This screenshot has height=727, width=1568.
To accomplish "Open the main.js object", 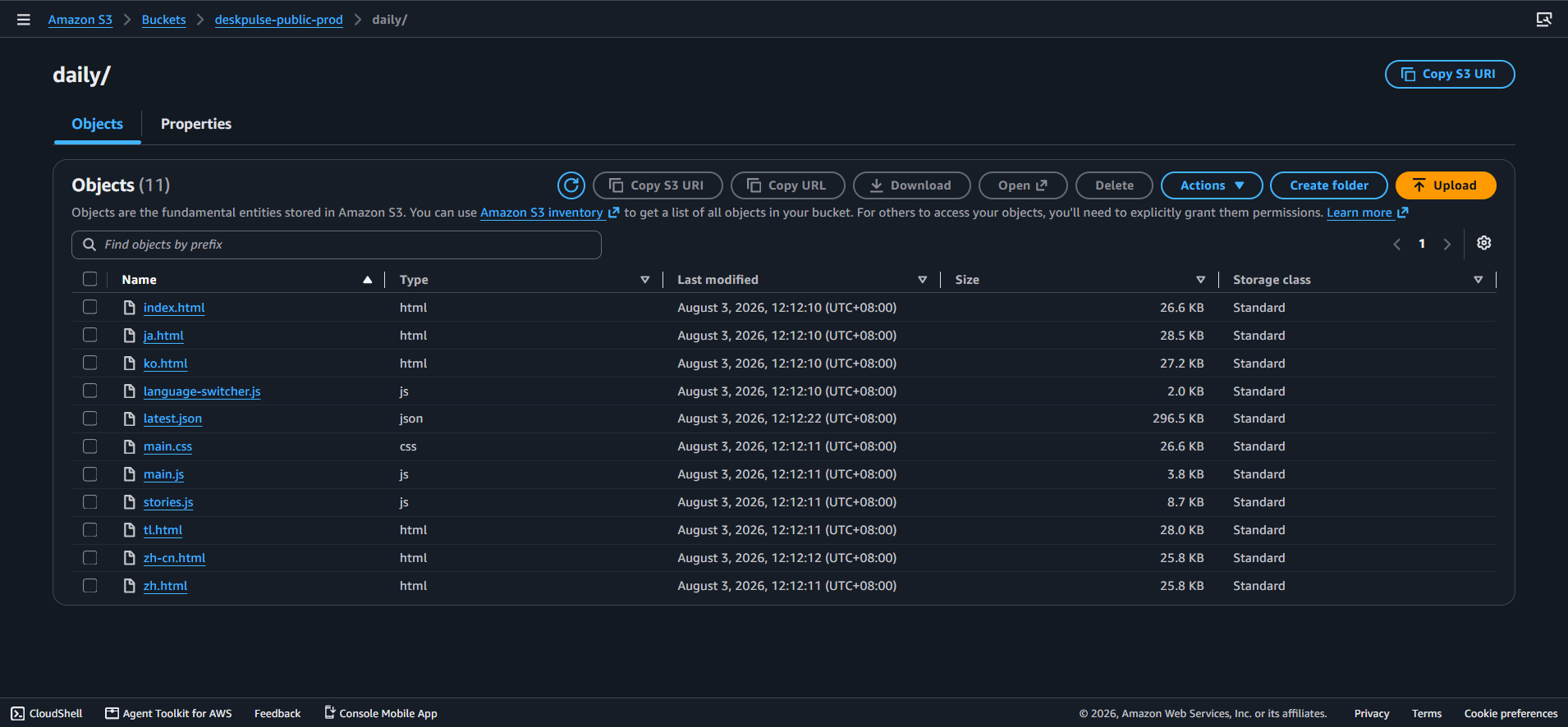I will pyautogui.click(x=163, y=474).
